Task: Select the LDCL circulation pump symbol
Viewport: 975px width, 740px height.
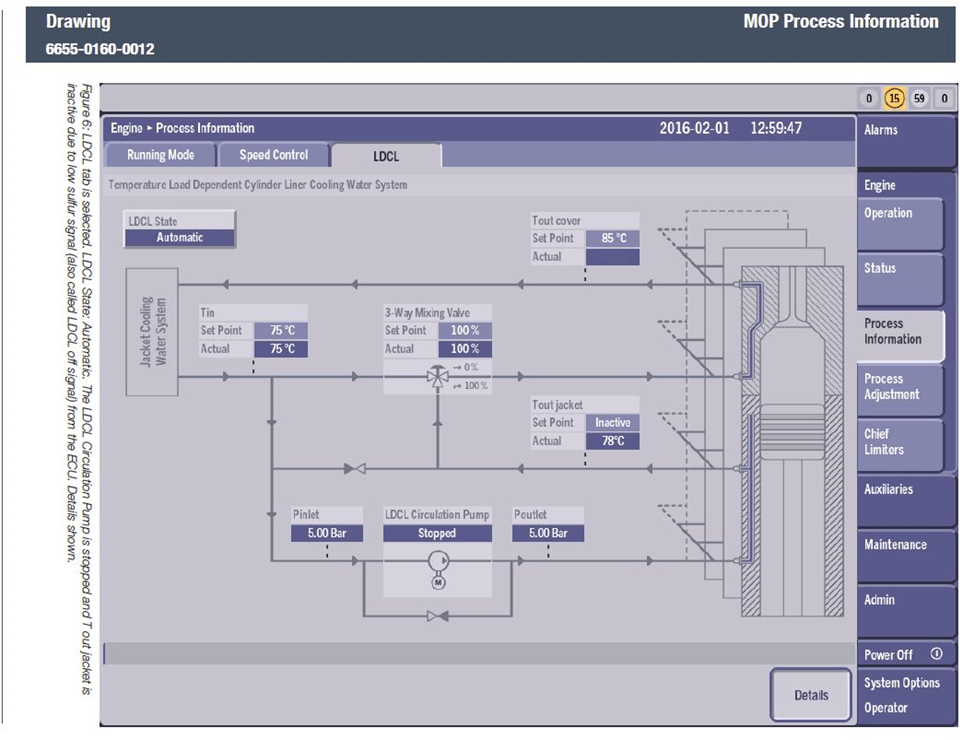Action: (437, 561)
